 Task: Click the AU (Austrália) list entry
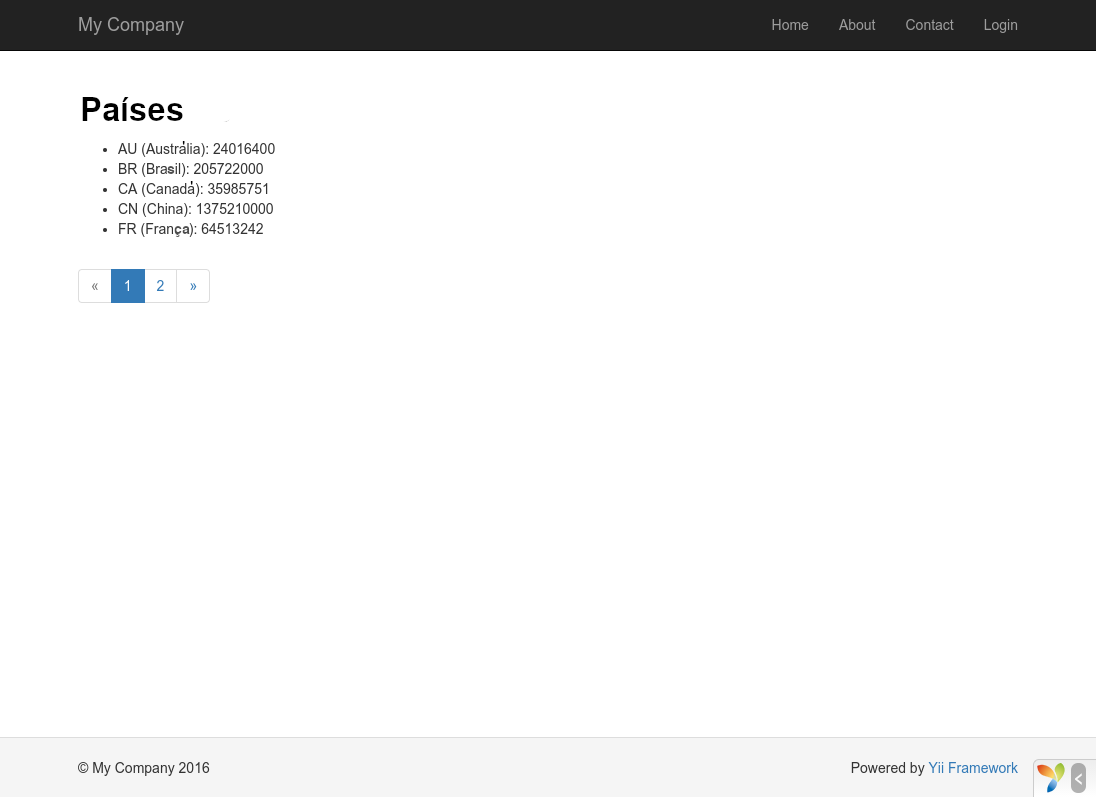click(x=196, y=149)
